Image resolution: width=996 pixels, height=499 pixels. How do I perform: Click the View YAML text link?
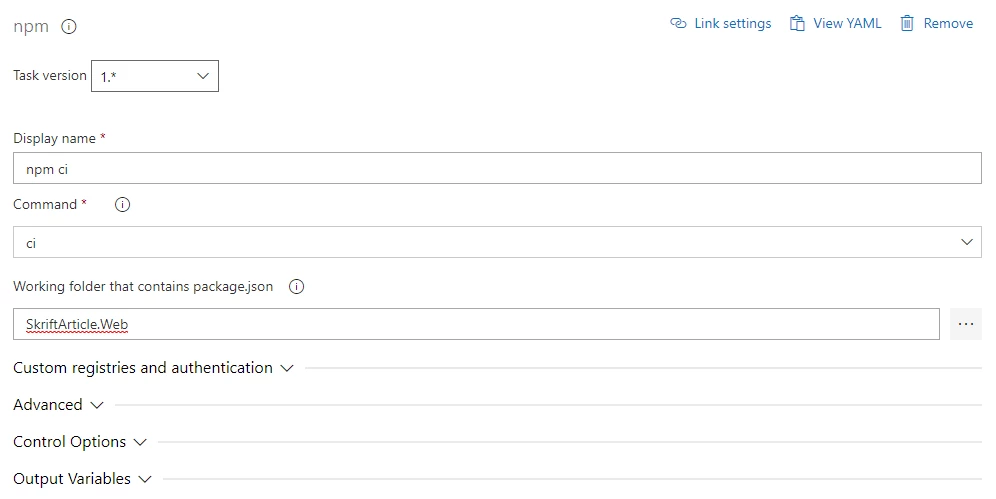[847, 23]
